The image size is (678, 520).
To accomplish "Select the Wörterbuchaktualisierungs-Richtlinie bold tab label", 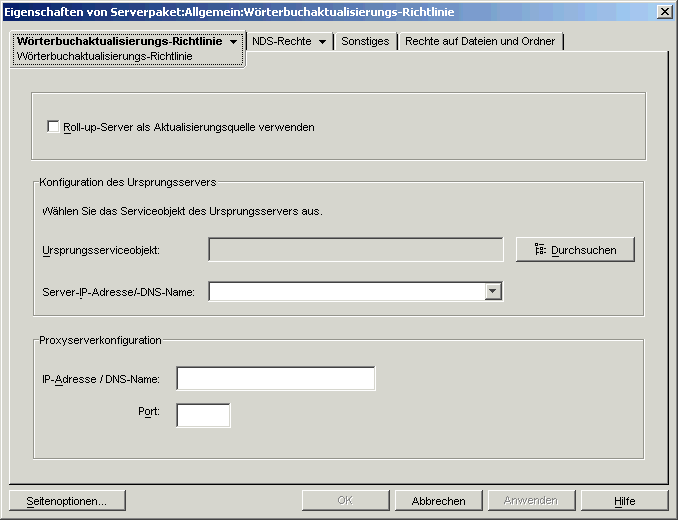I will click(x=119, y=41).
